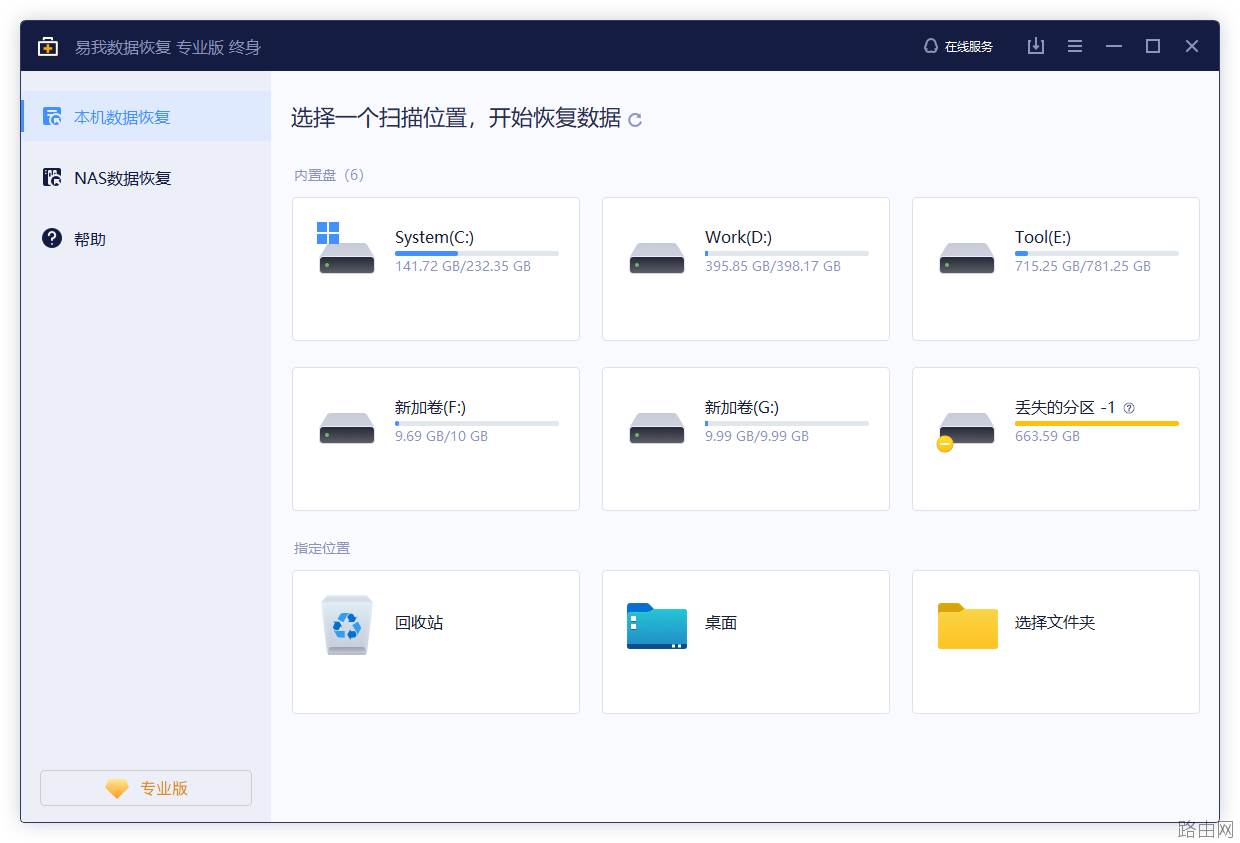
Task: Click the question mark help icon next to 丢失的分区 -1
Action: pos(1129,408)
